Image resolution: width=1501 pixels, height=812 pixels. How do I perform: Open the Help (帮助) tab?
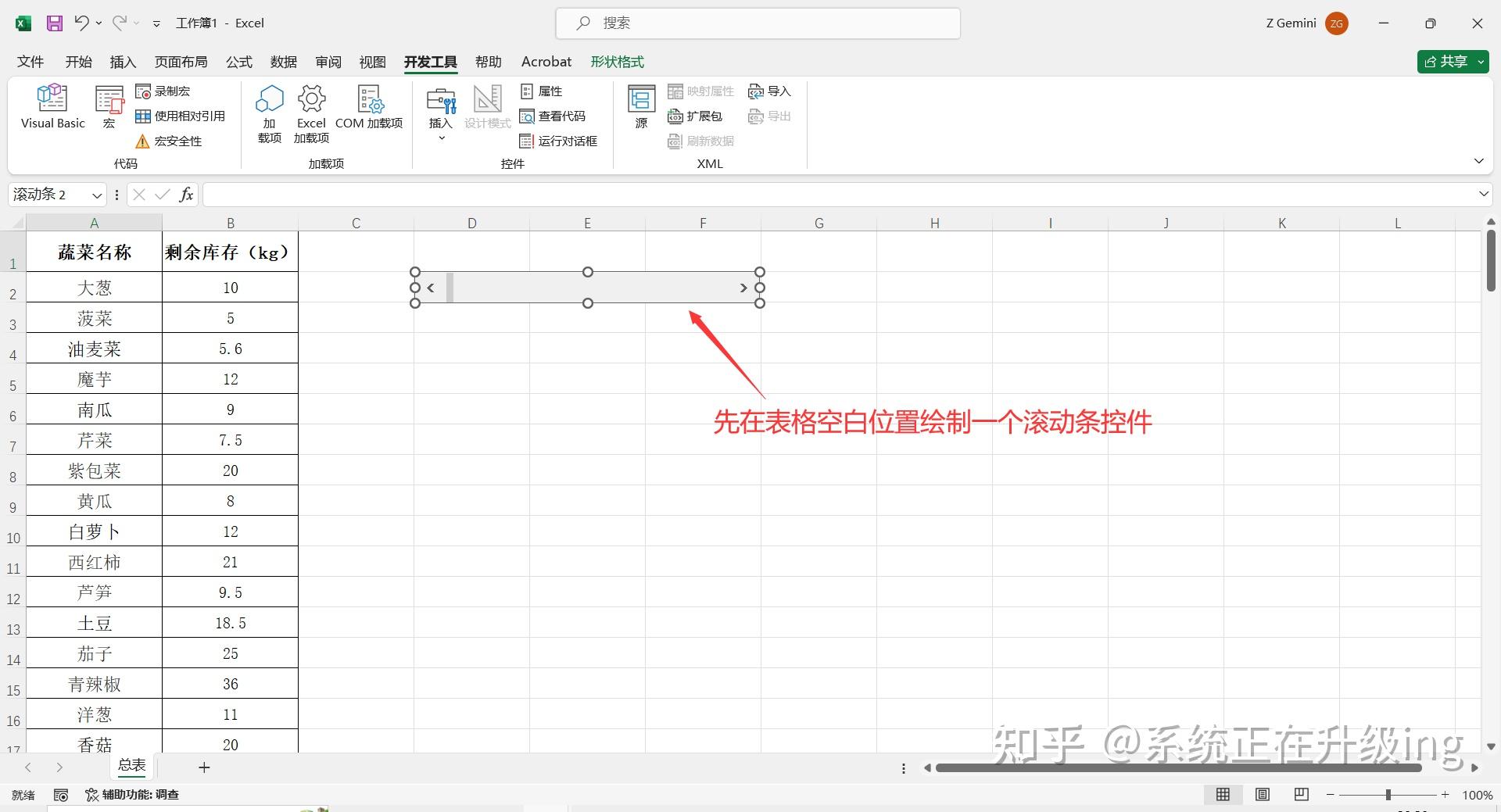click(488, 62)
